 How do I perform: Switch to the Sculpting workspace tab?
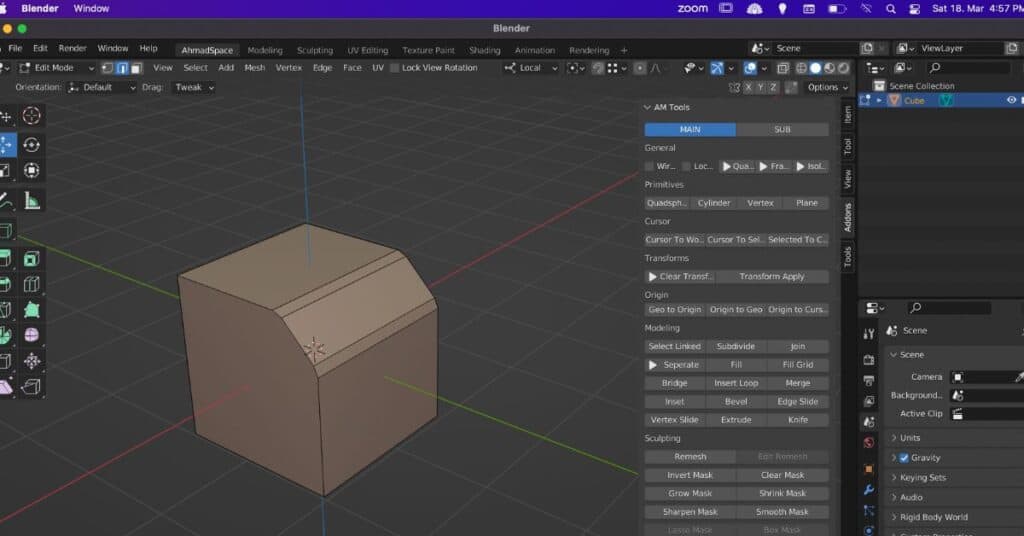point(314,50)
